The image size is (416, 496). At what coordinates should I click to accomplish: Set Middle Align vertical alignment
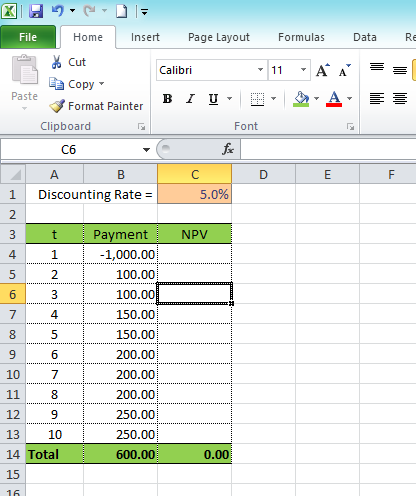click(400, 69)
